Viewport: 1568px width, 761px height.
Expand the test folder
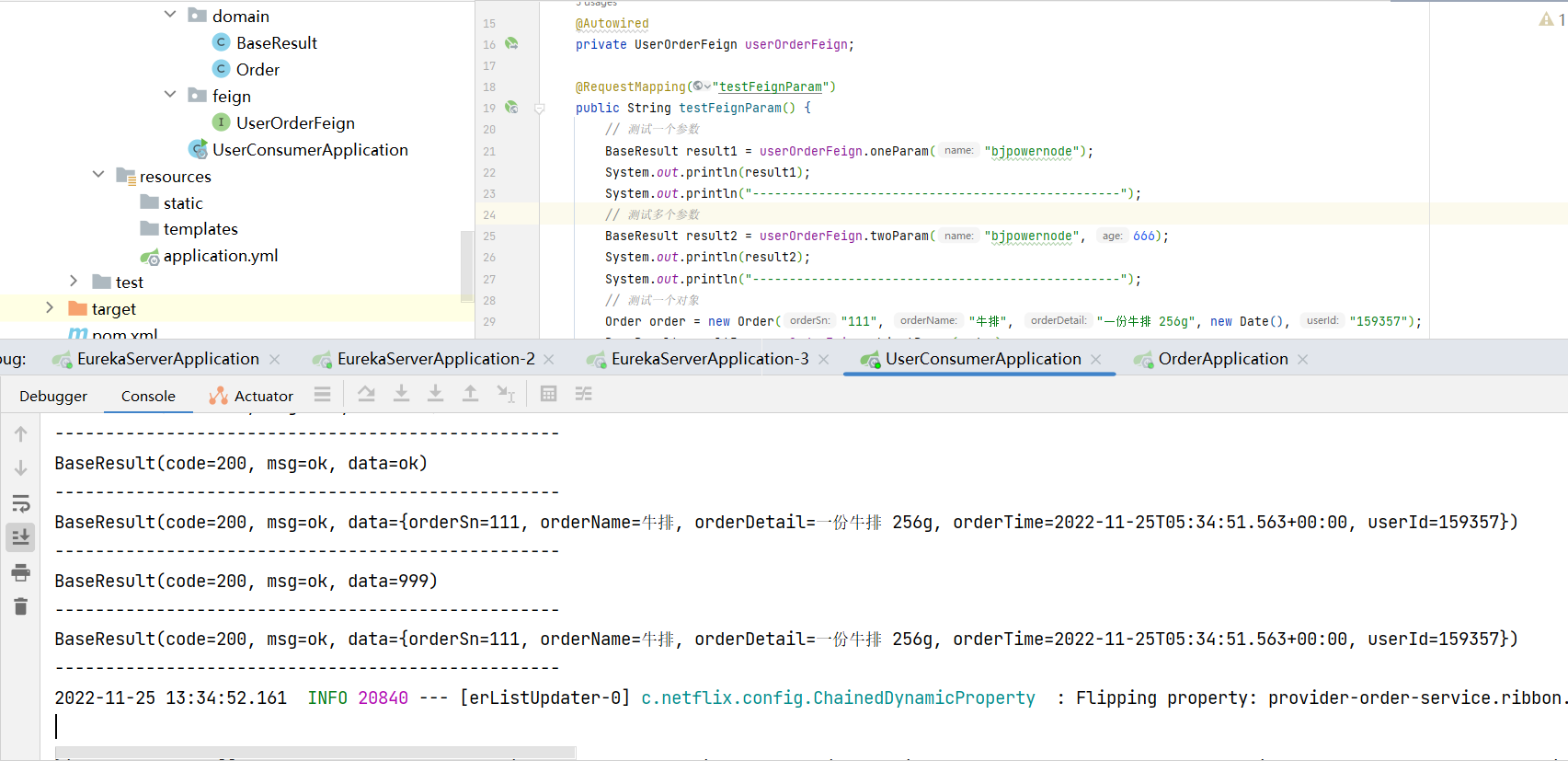click(74, 281)
